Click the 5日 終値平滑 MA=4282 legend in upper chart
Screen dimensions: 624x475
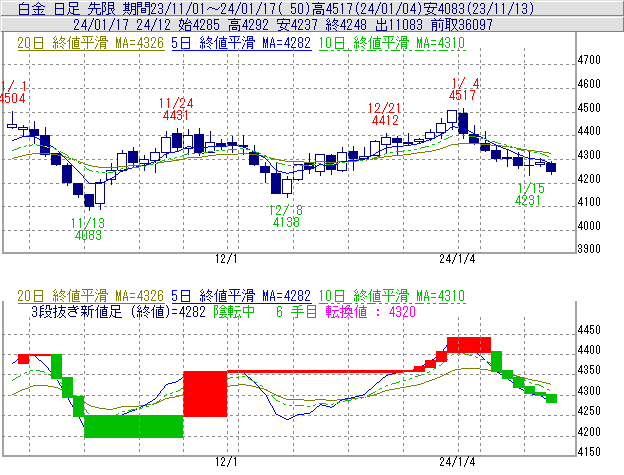point(241,43)
